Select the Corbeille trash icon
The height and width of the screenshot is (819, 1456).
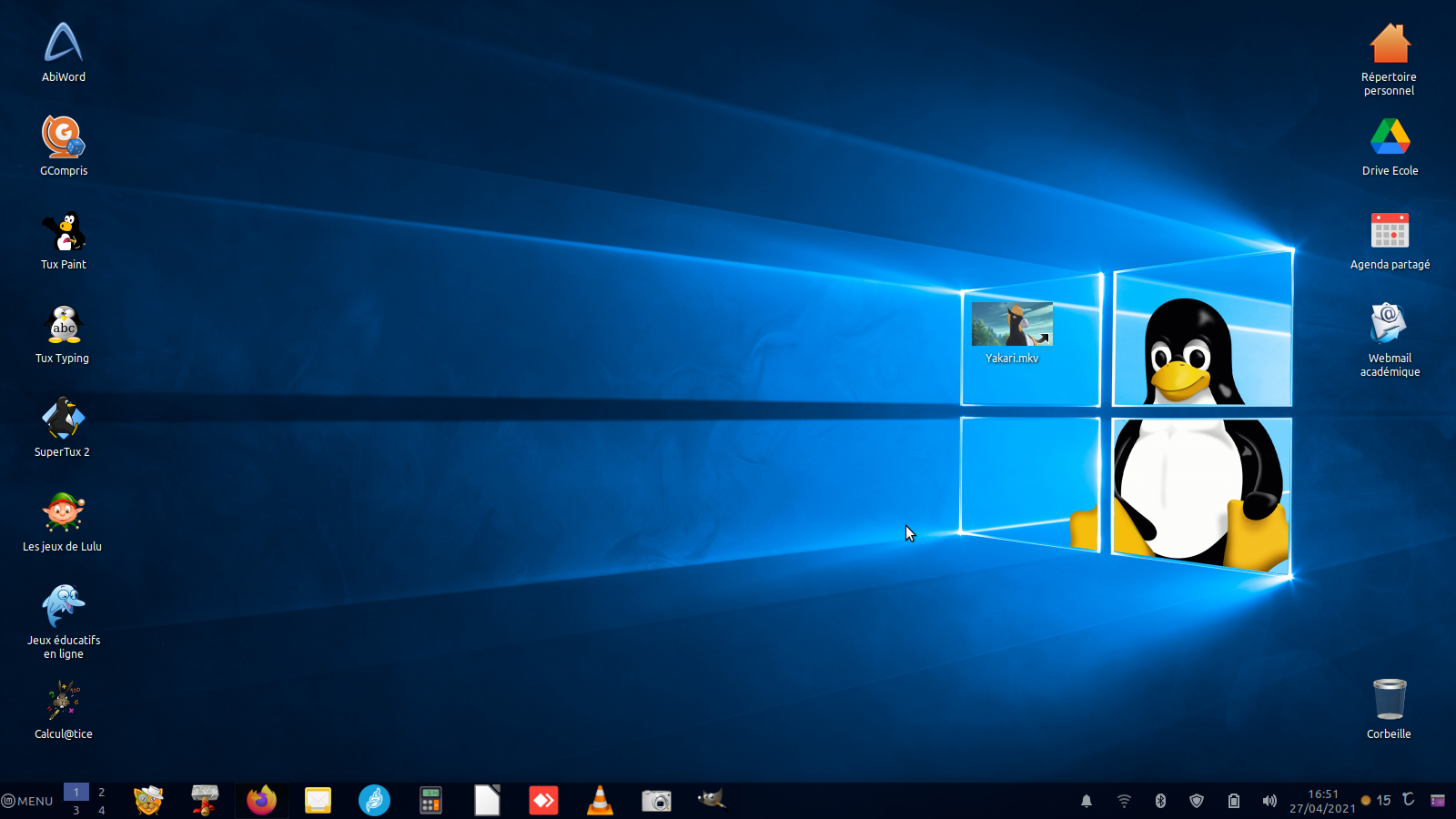pos(1390,710)
